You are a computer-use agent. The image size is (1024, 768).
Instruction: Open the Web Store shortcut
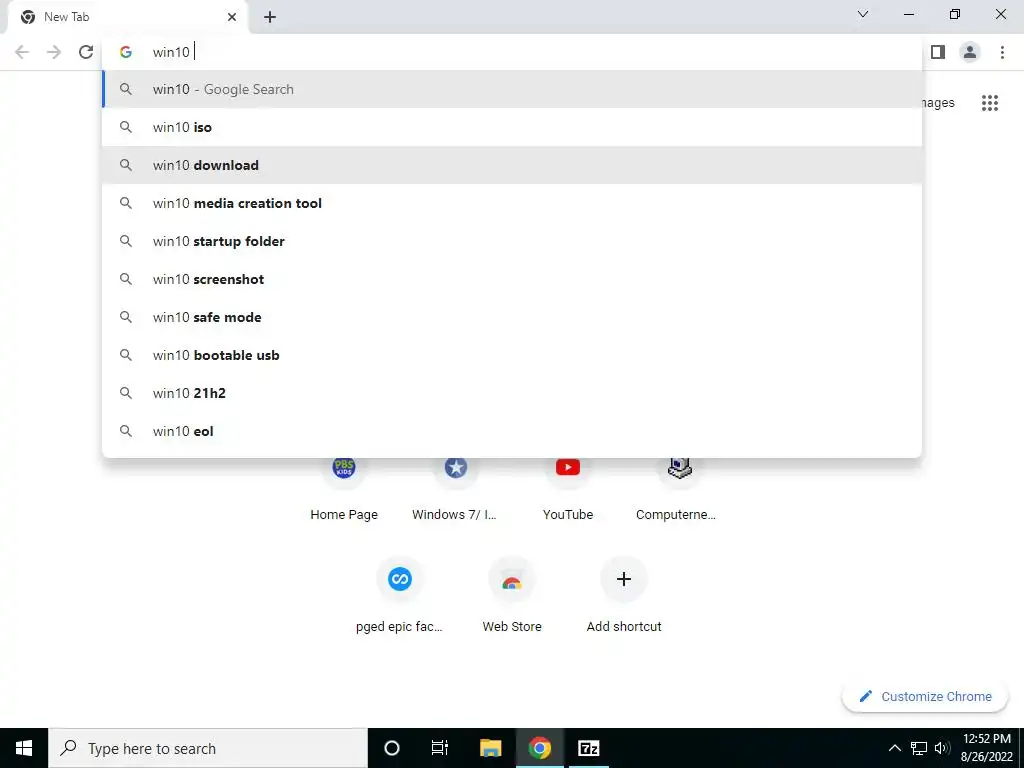pos(512,596)
